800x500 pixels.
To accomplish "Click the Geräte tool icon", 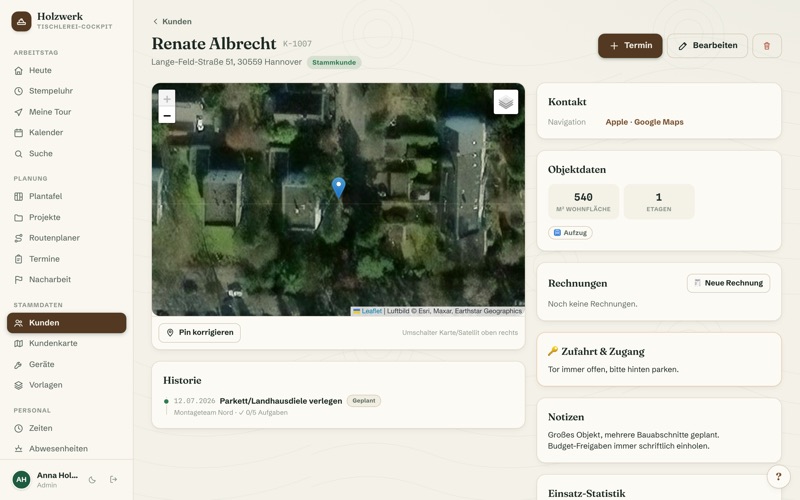I will coord(18,364).
